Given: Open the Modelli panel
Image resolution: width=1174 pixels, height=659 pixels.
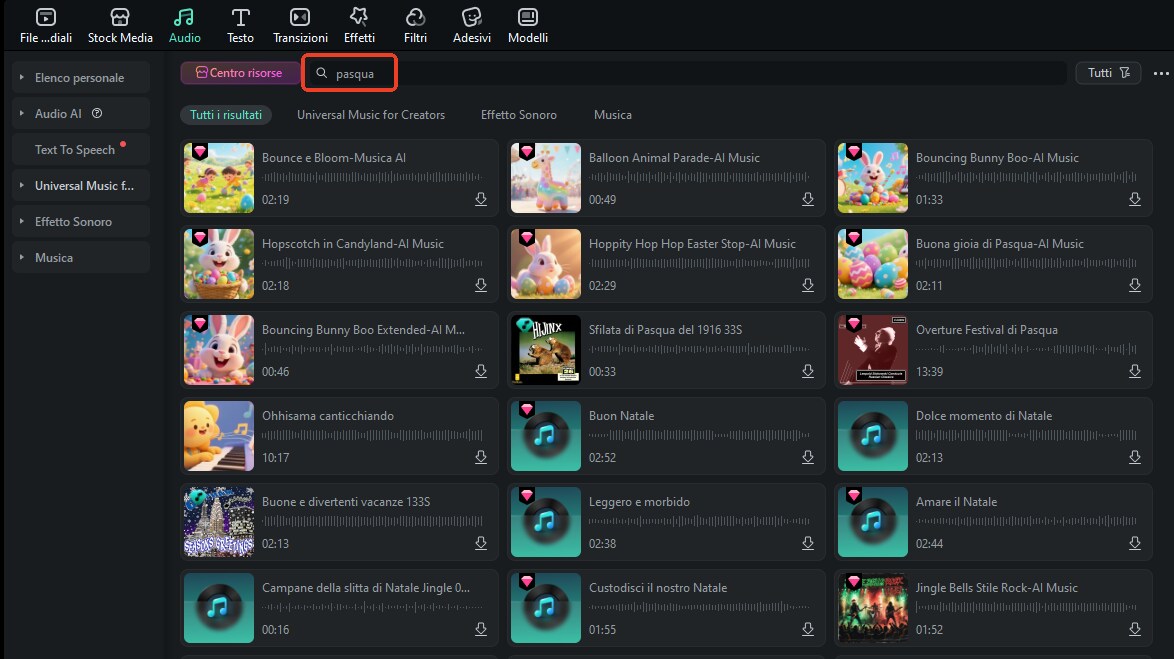Looking at the screenshot, I should (528, 26).
